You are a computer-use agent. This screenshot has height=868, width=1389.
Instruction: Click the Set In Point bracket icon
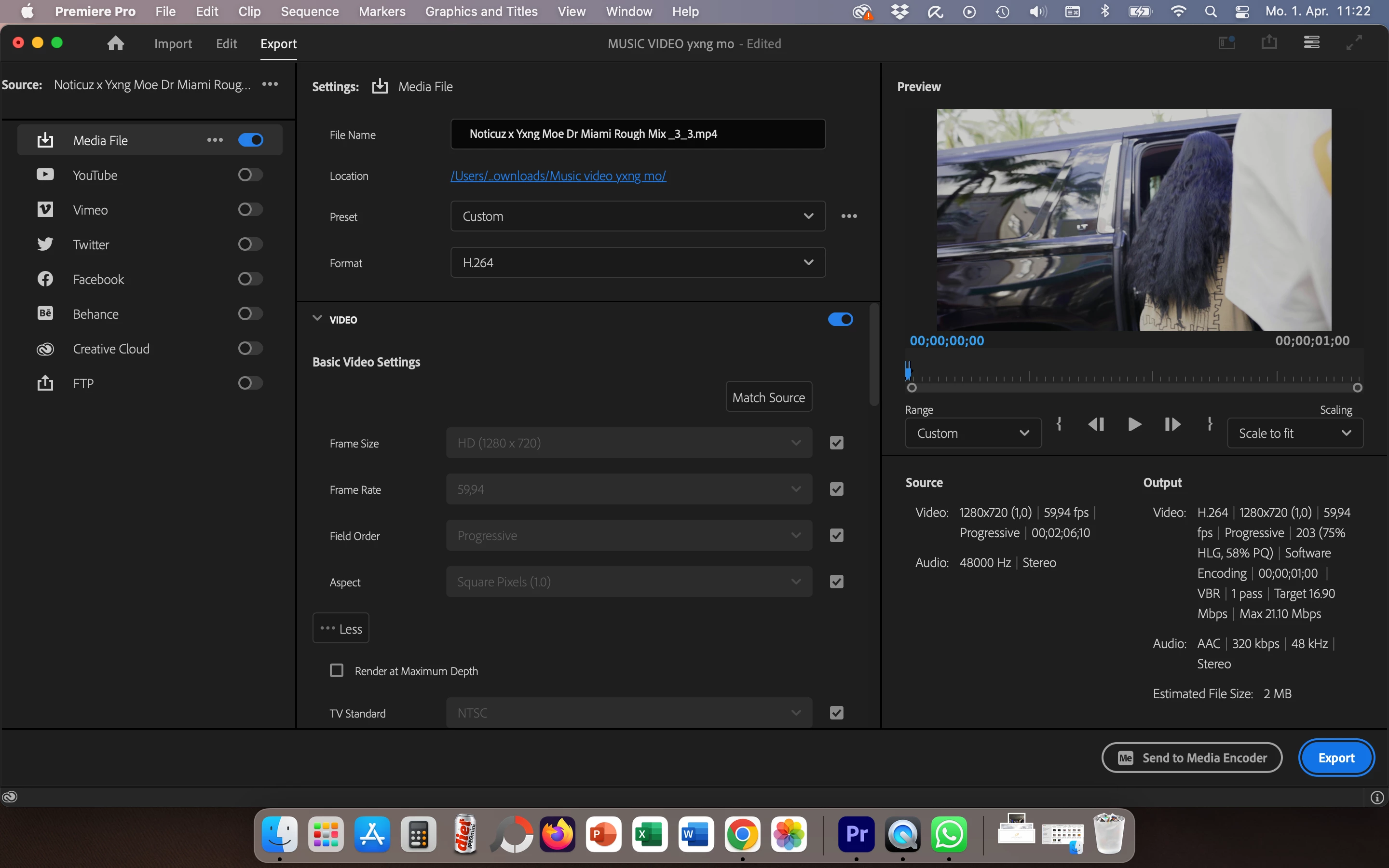pos(1059,424)
